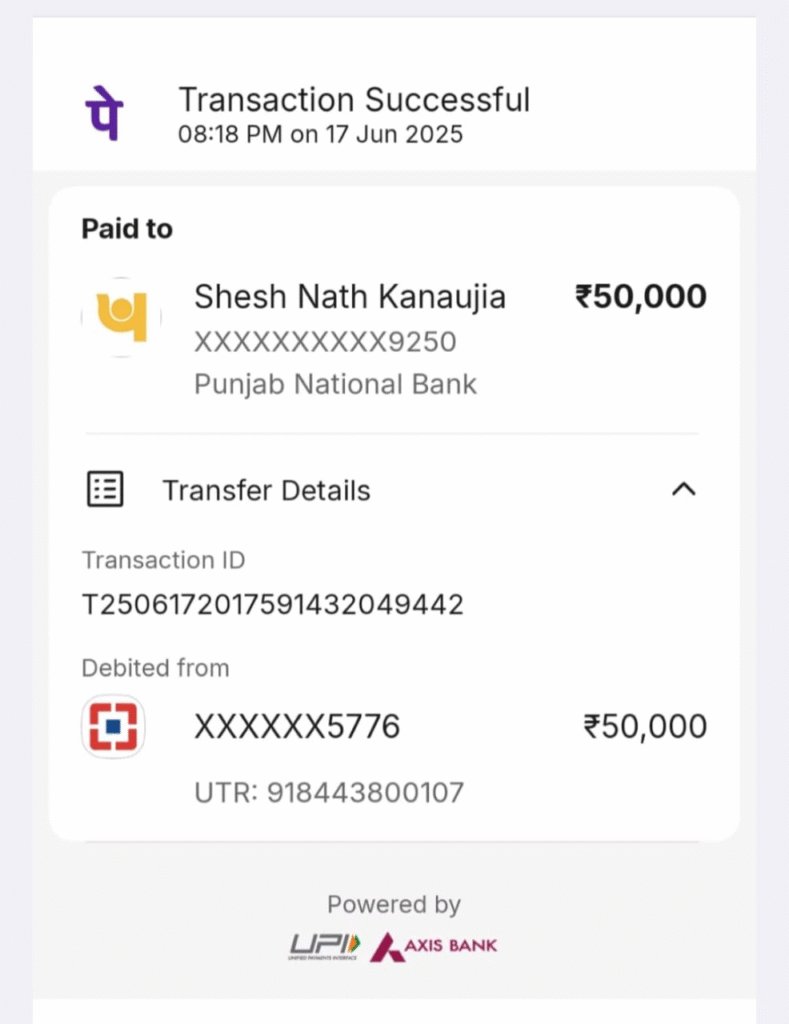Click the PhonePe logo icon
Viewport: 789px width, 1024px height.
point(103,112)
